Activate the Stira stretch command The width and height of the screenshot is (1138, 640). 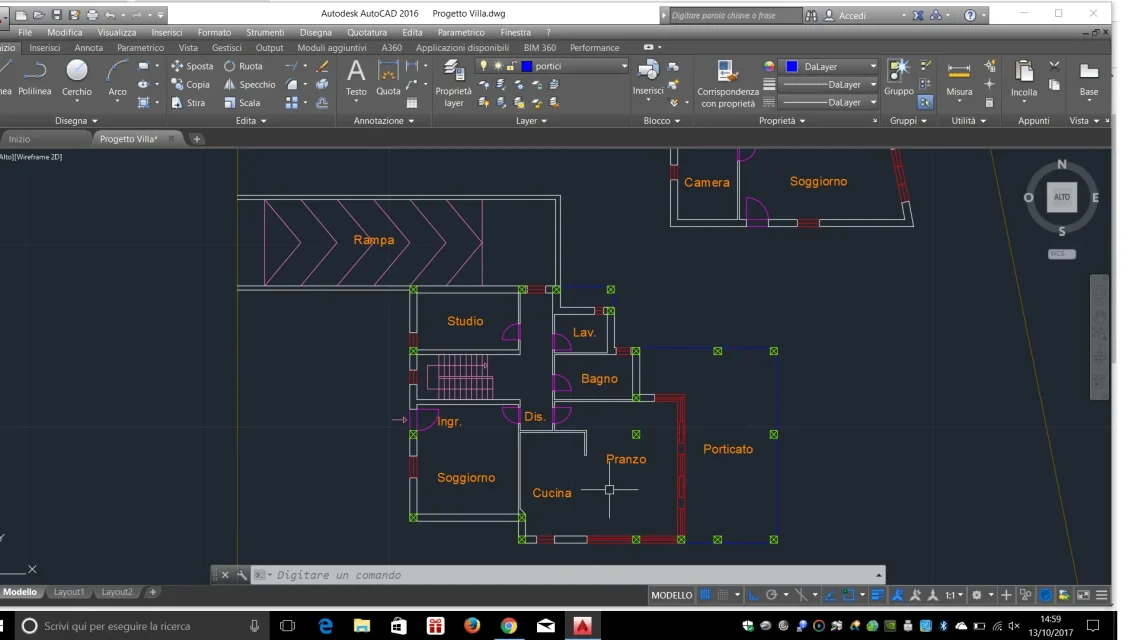coord(188,102)
